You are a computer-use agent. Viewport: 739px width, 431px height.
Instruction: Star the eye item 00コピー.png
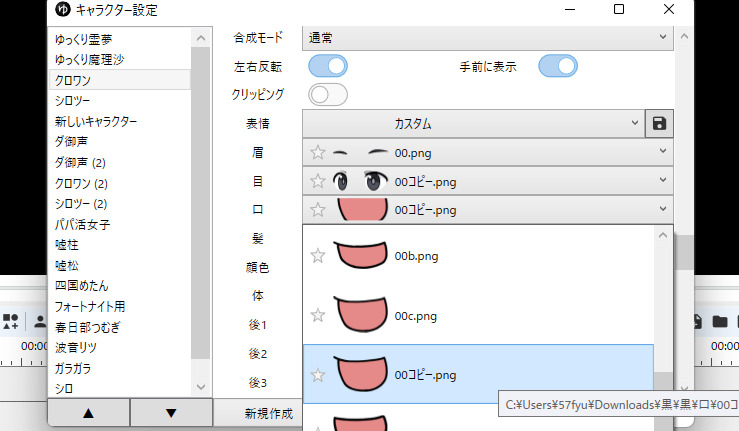click(x=318, y=181)
